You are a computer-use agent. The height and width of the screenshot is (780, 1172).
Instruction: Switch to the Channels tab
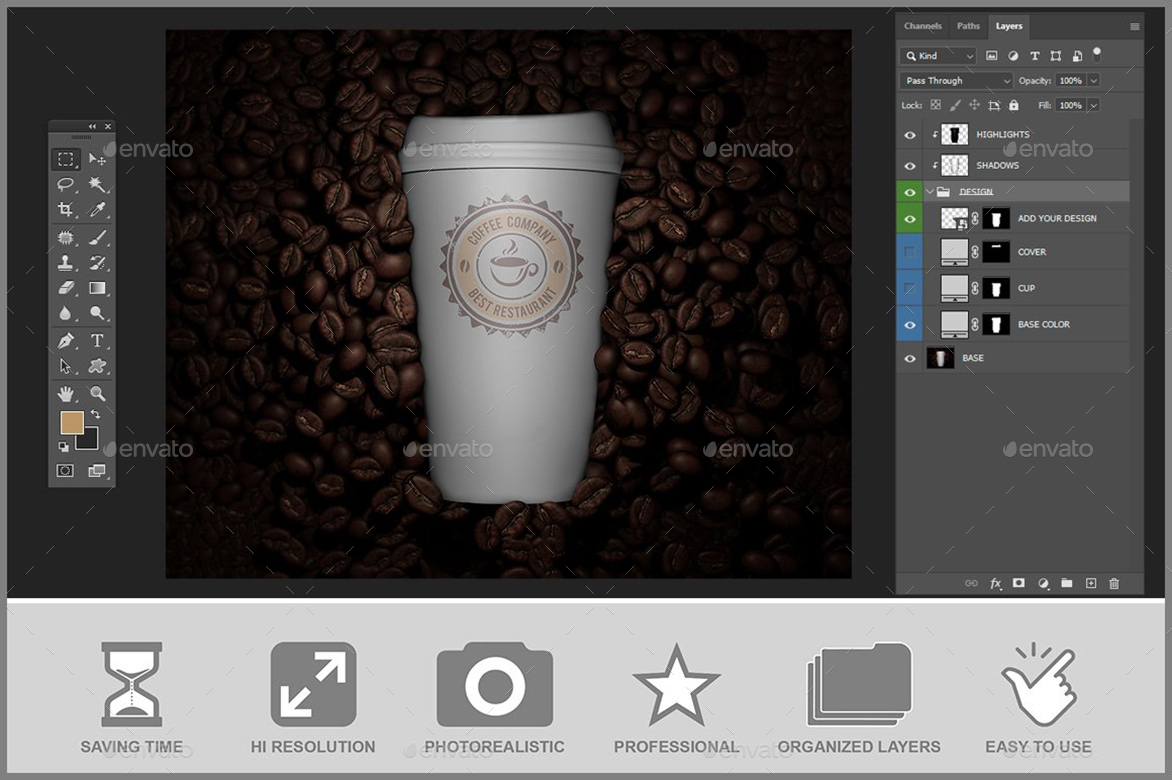click(922, 26)
